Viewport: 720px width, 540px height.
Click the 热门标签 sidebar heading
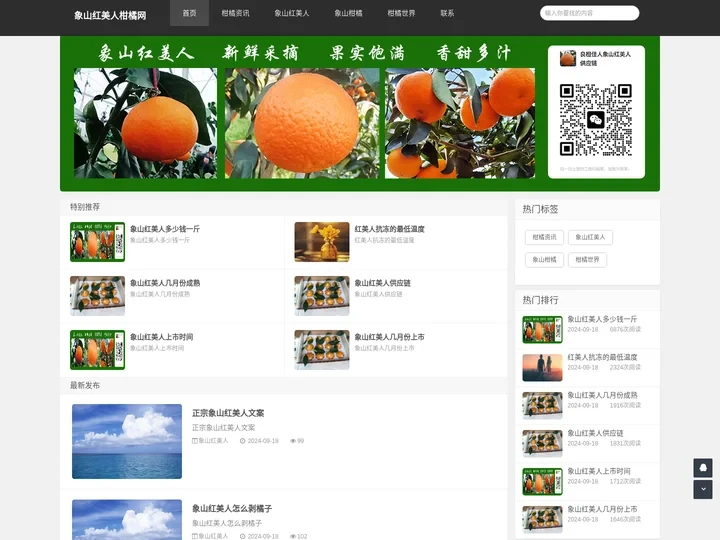(x=540, y=209)
